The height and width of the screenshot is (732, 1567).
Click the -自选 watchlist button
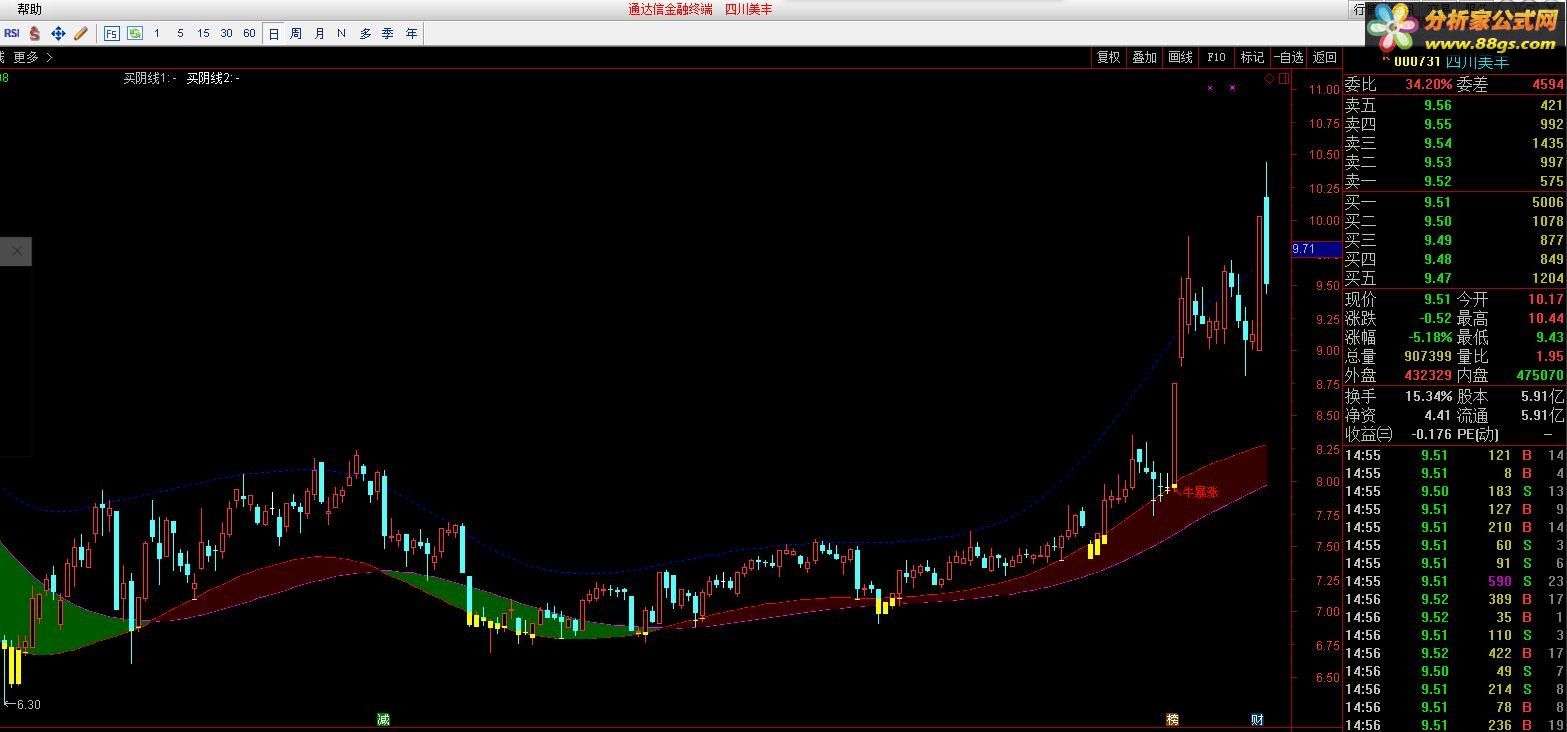tap(1288, 57)
